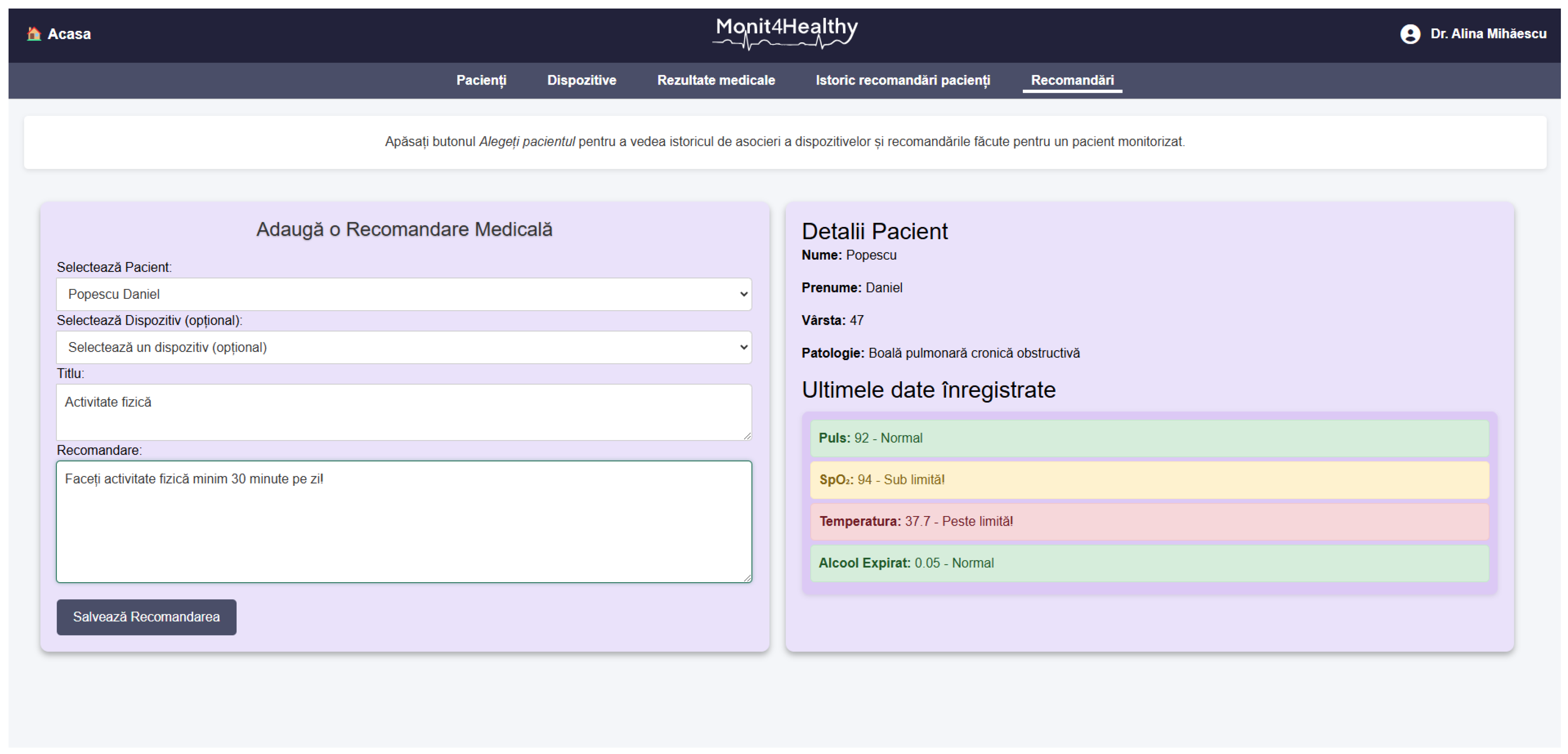Select the Recomandări tab
Screen dimensions: 1568x754
1072,80
